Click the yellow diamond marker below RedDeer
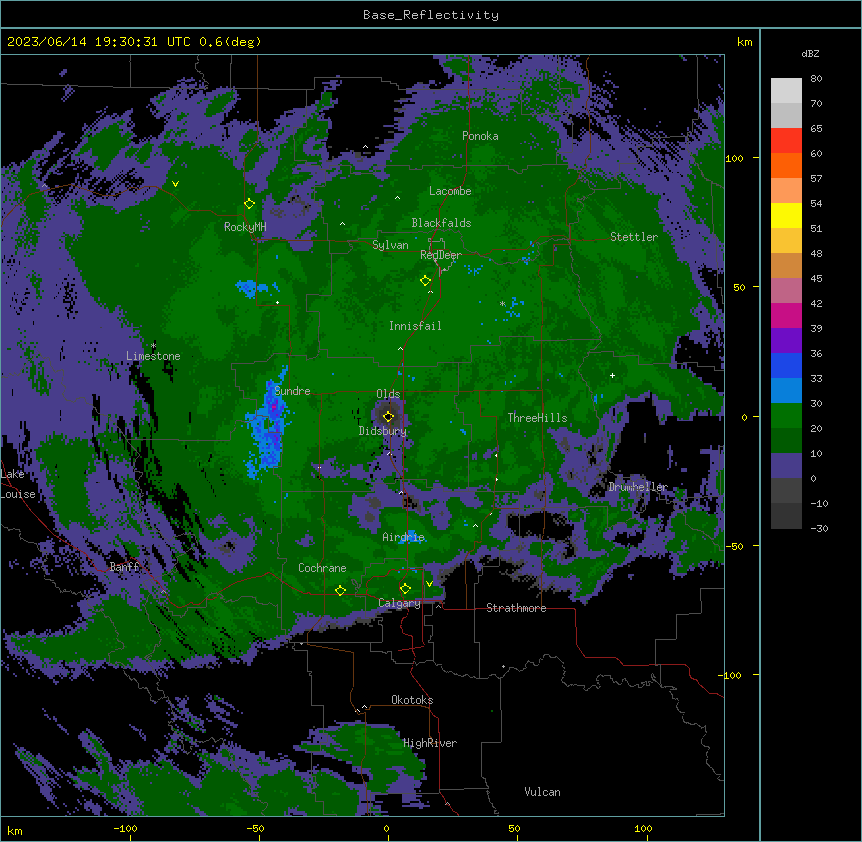Screen dimensions: 862x842 pos(425,281)
